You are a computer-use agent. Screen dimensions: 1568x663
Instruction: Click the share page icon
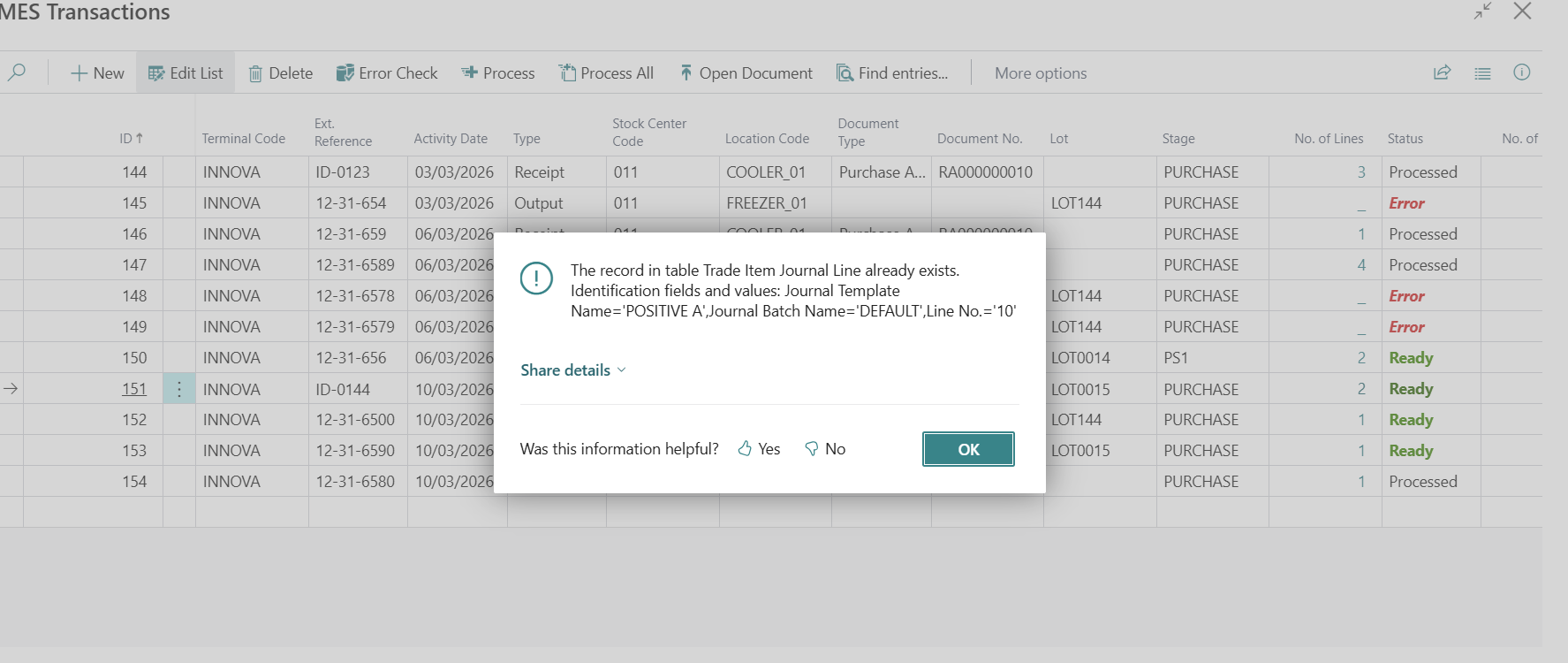1442,72
